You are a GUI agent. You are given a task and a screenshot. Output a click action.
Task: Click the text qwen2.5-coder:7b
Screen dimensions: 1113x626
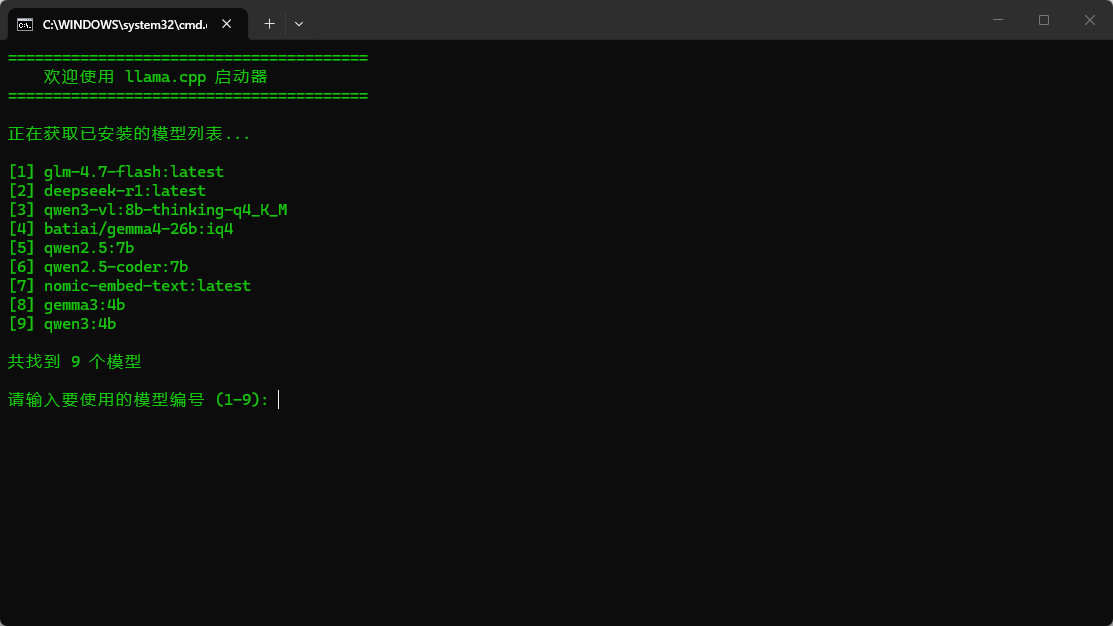point(116,267)
